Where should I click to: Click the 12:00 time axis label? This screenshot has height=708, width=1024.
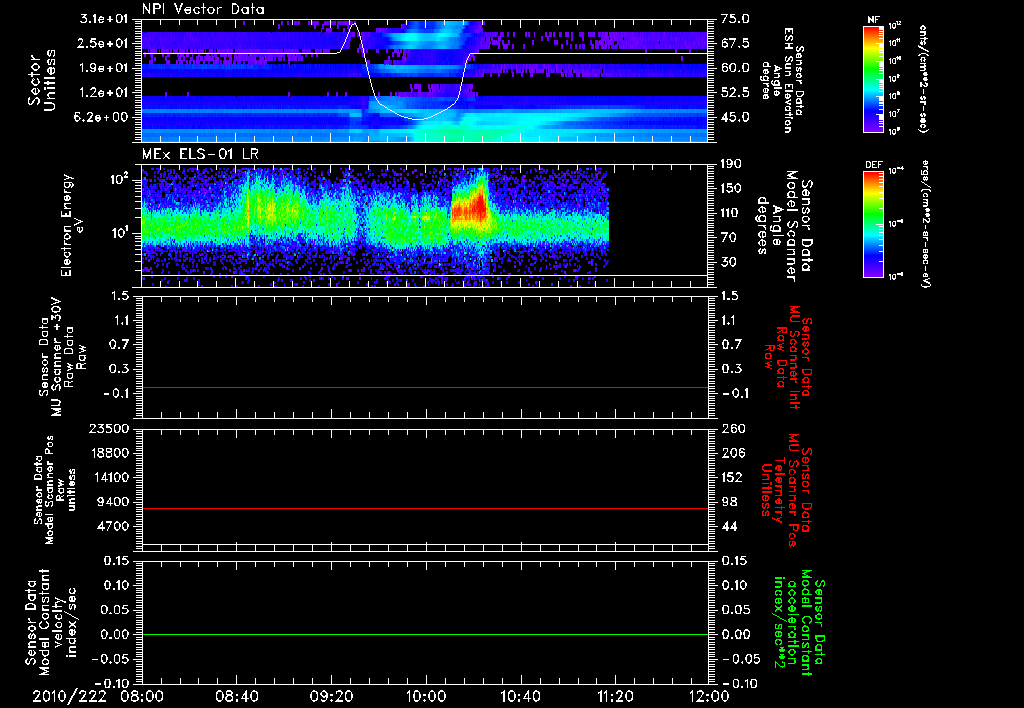[x=710, y=697]
